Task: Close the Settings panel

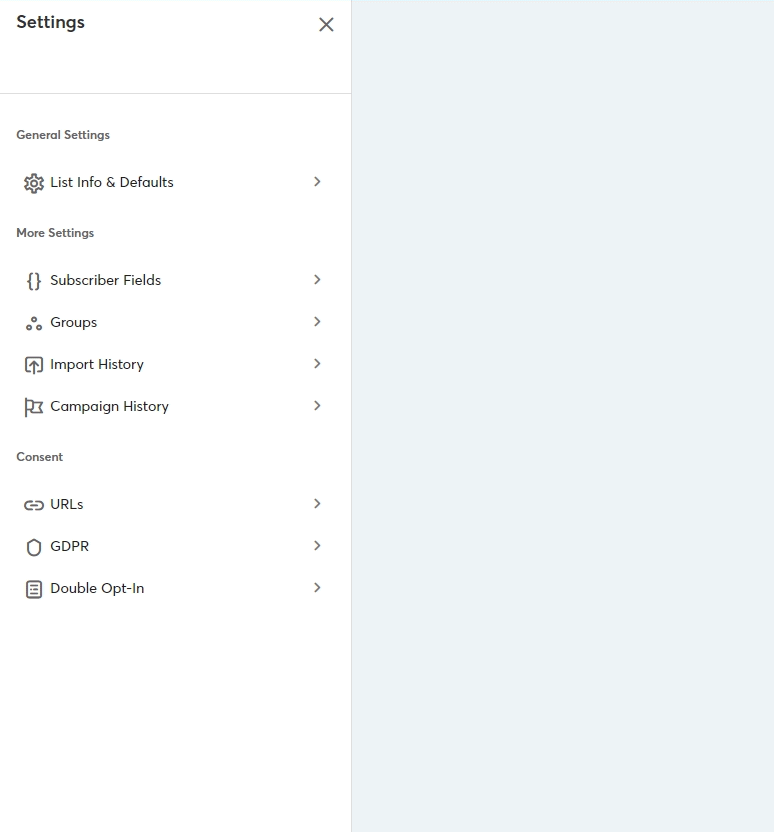Action: [326, 25]
